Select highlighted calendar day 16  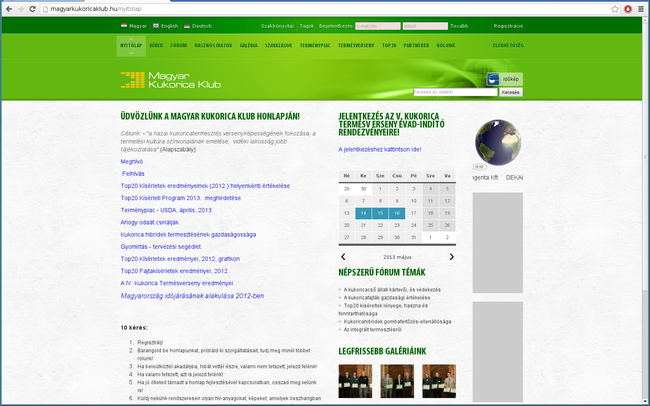397,213
